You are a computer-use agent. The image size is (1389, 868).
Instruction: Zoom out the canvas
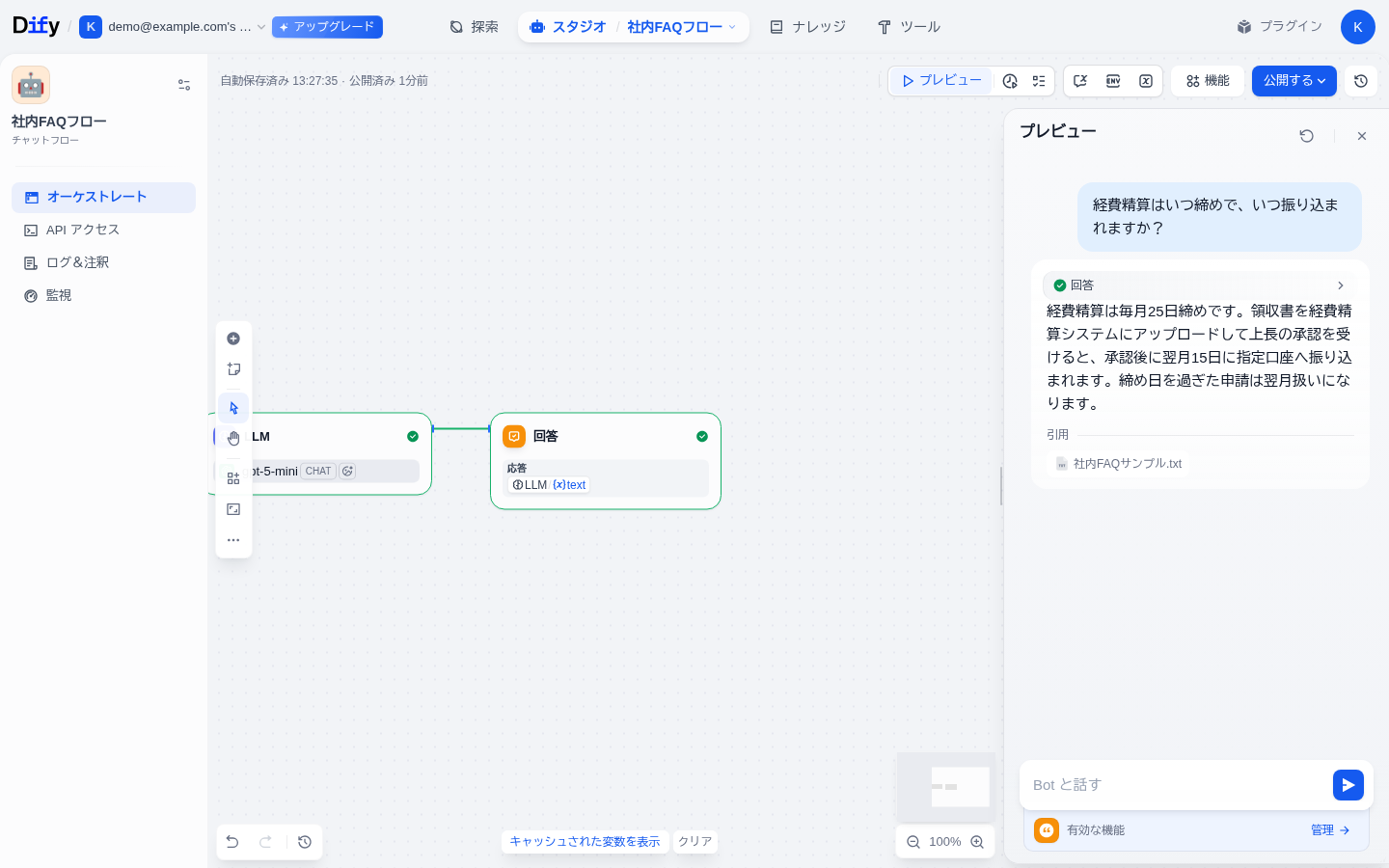(x=913, y=842)
